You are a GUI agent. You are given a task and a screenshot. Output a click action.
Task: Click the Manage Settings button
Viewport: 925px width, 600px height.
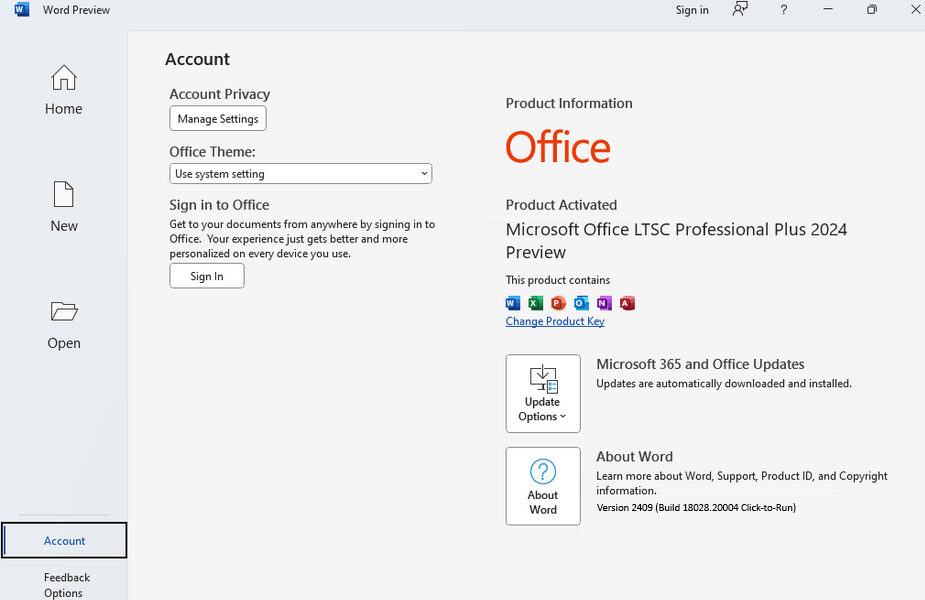(x=218, y=119)
